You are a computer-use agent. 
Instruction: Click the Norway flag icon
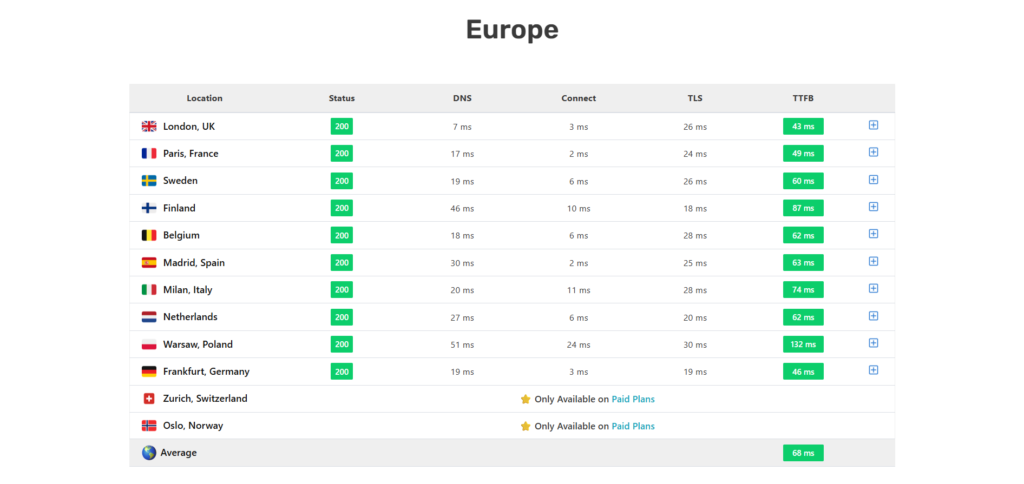pyautogui.click(x=149, y=425)
